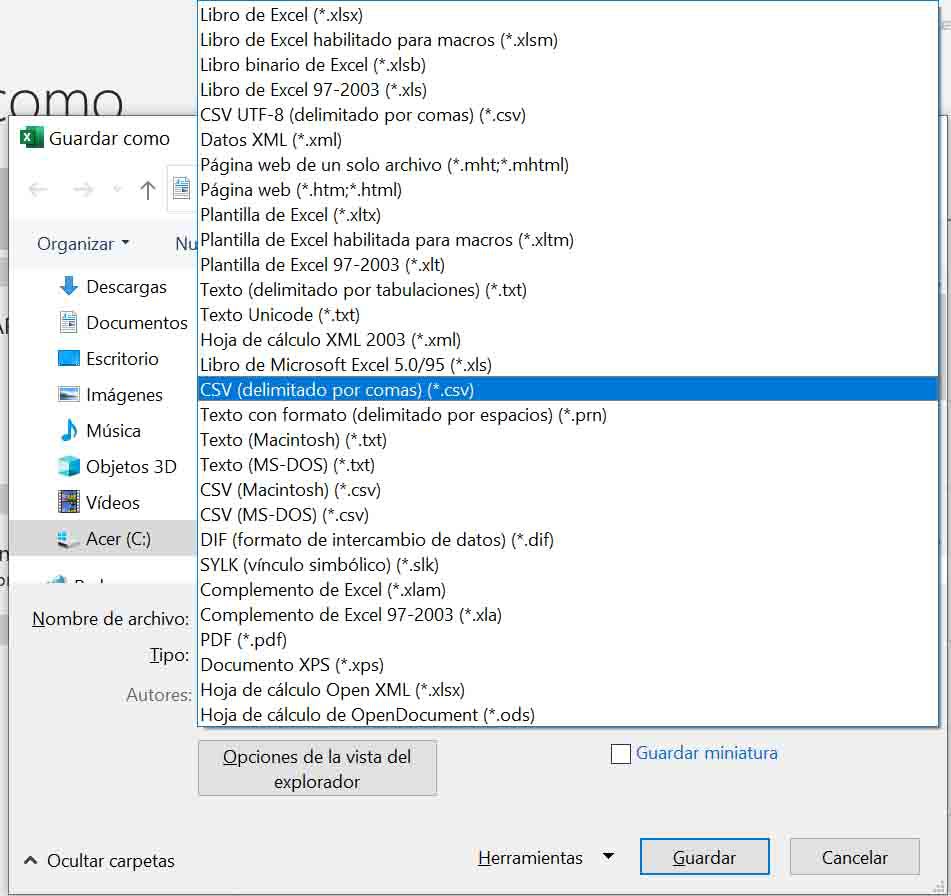Screen dimensions: 951x896
Task: Choose Complemento de Excel (*.xlam)
Action: click(568, 590)
